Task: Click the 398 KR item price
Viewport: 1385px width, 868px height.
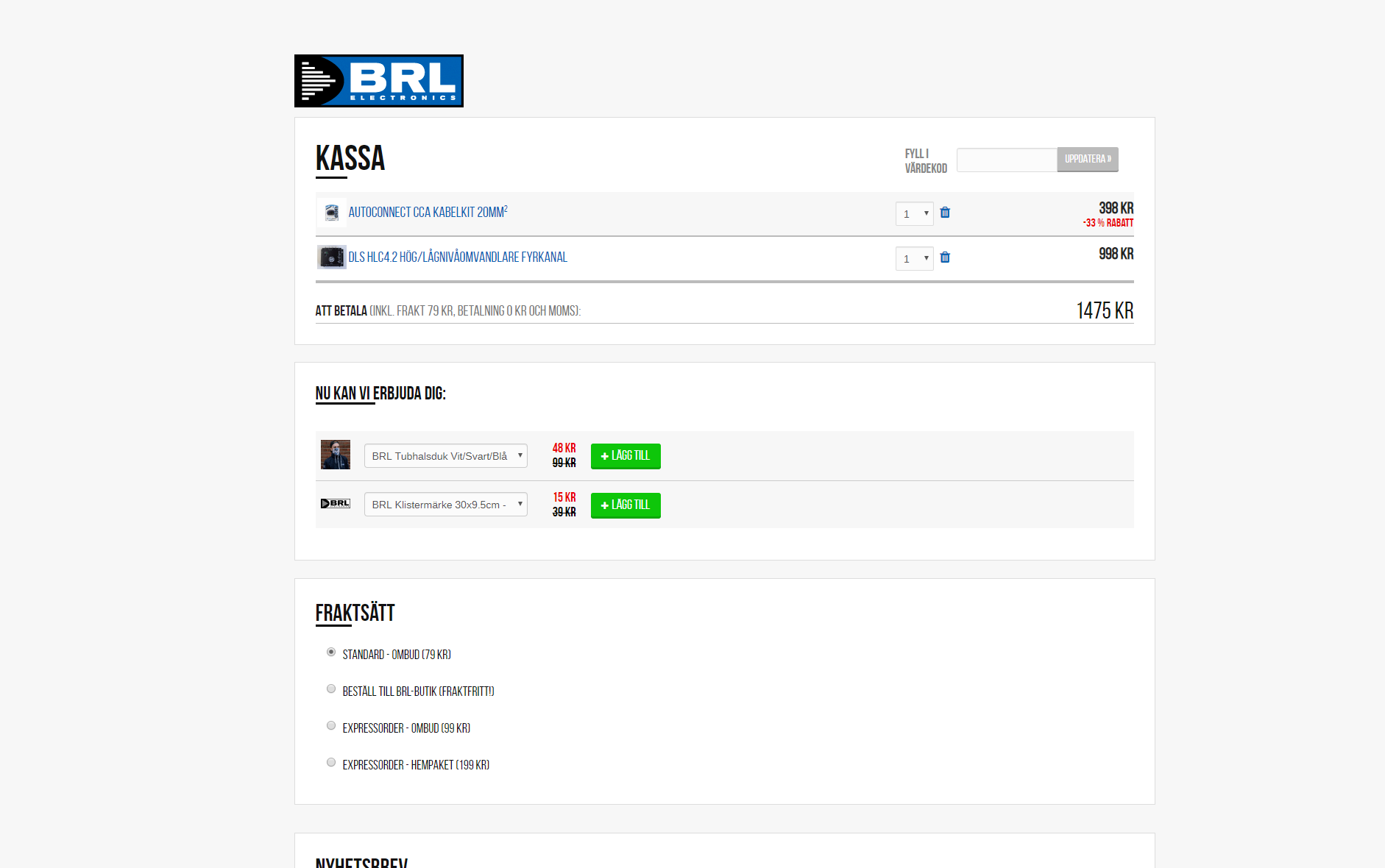Action: (x=1116, y=208)
